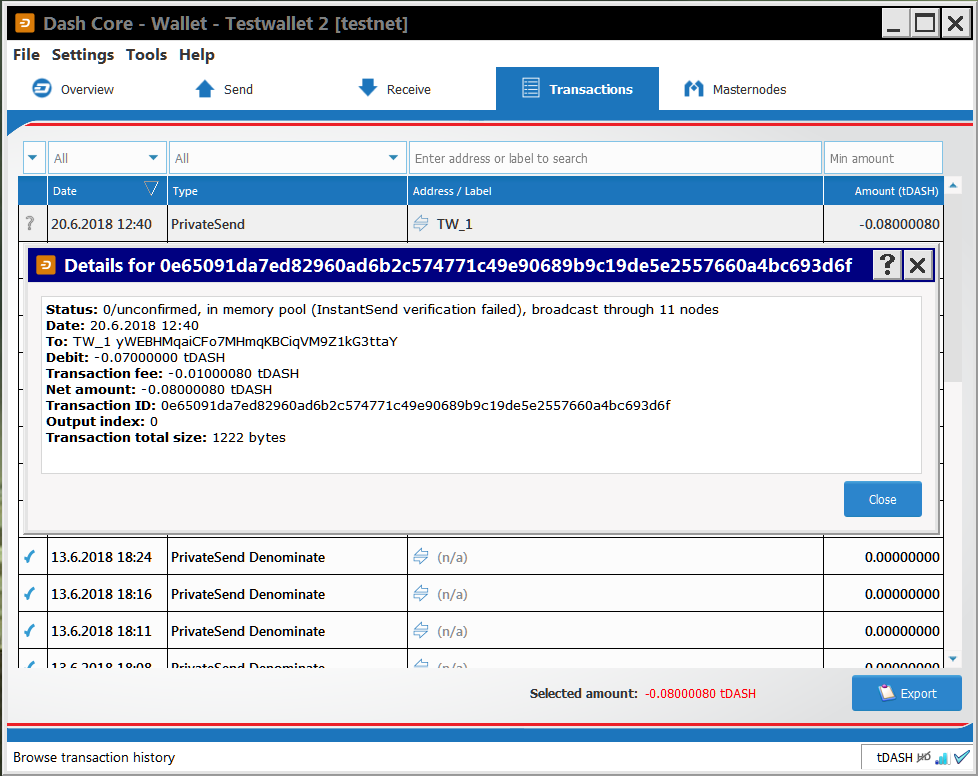Click the TW_1 label in transaction row
This screenshot has height=776, width=978.
[x=455, y=224]
